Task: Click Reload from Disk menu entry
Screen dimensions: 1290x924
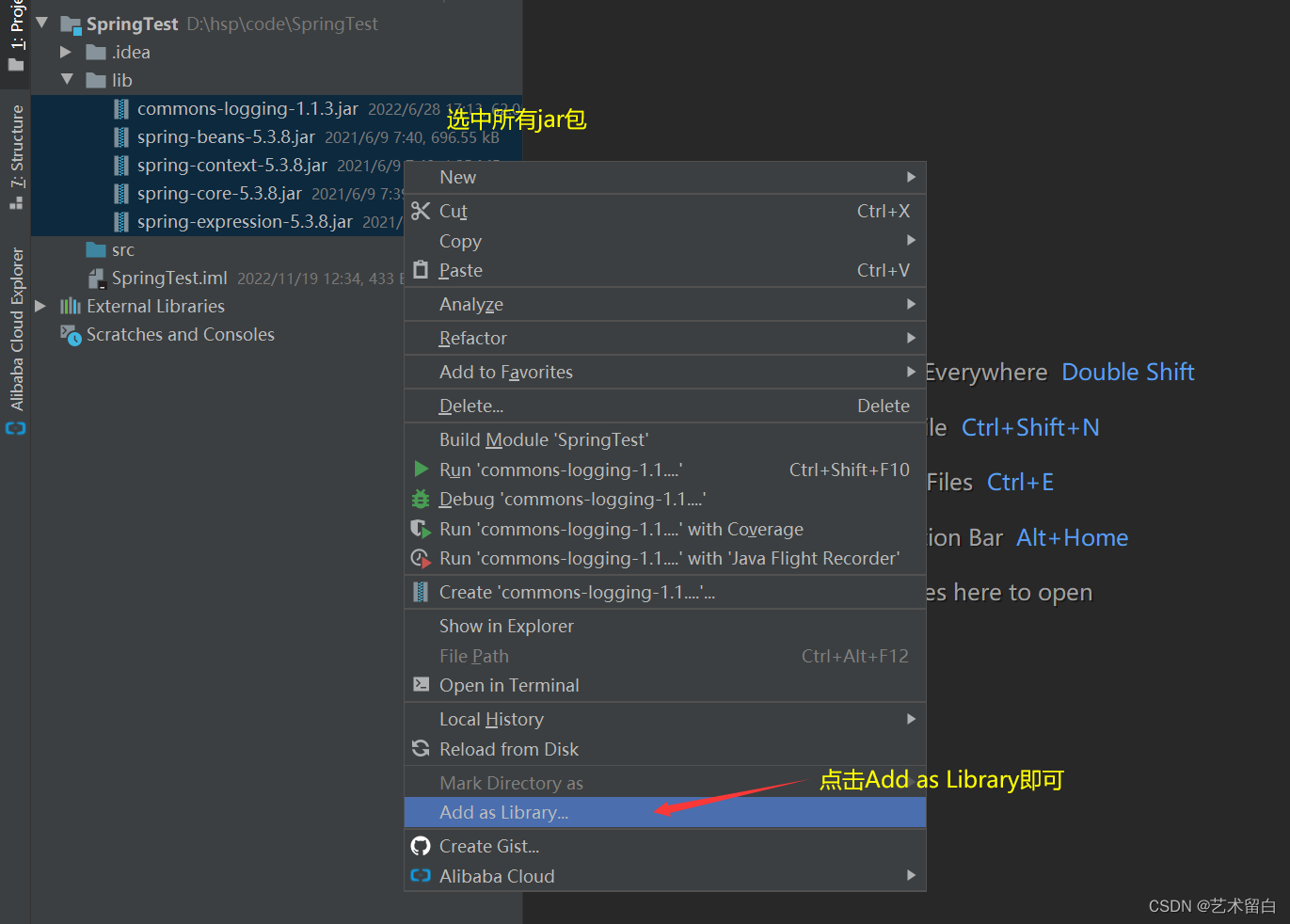Action: (665, 749)
